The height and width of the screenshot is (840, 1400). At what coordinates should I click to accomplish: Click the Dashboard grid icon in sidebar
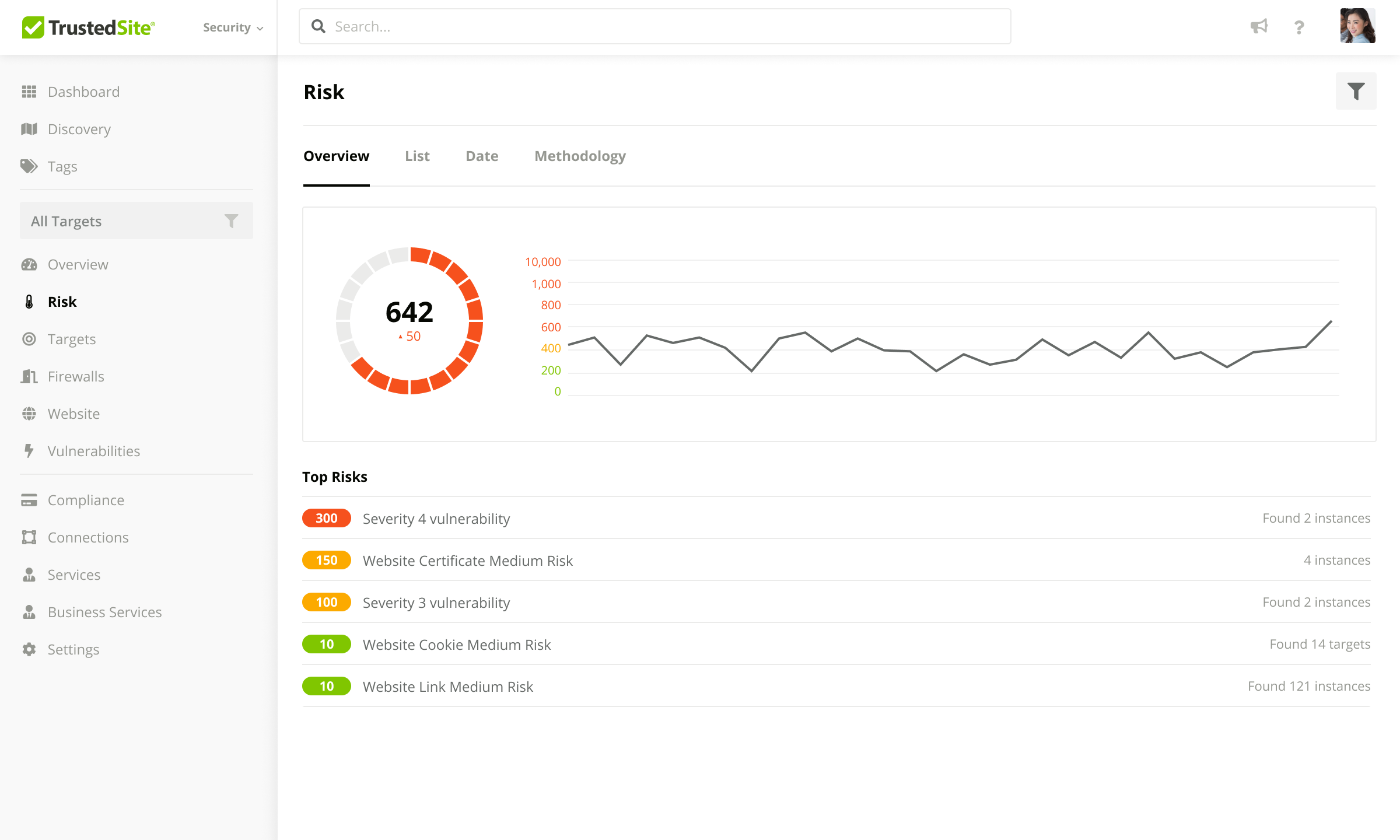29,92
